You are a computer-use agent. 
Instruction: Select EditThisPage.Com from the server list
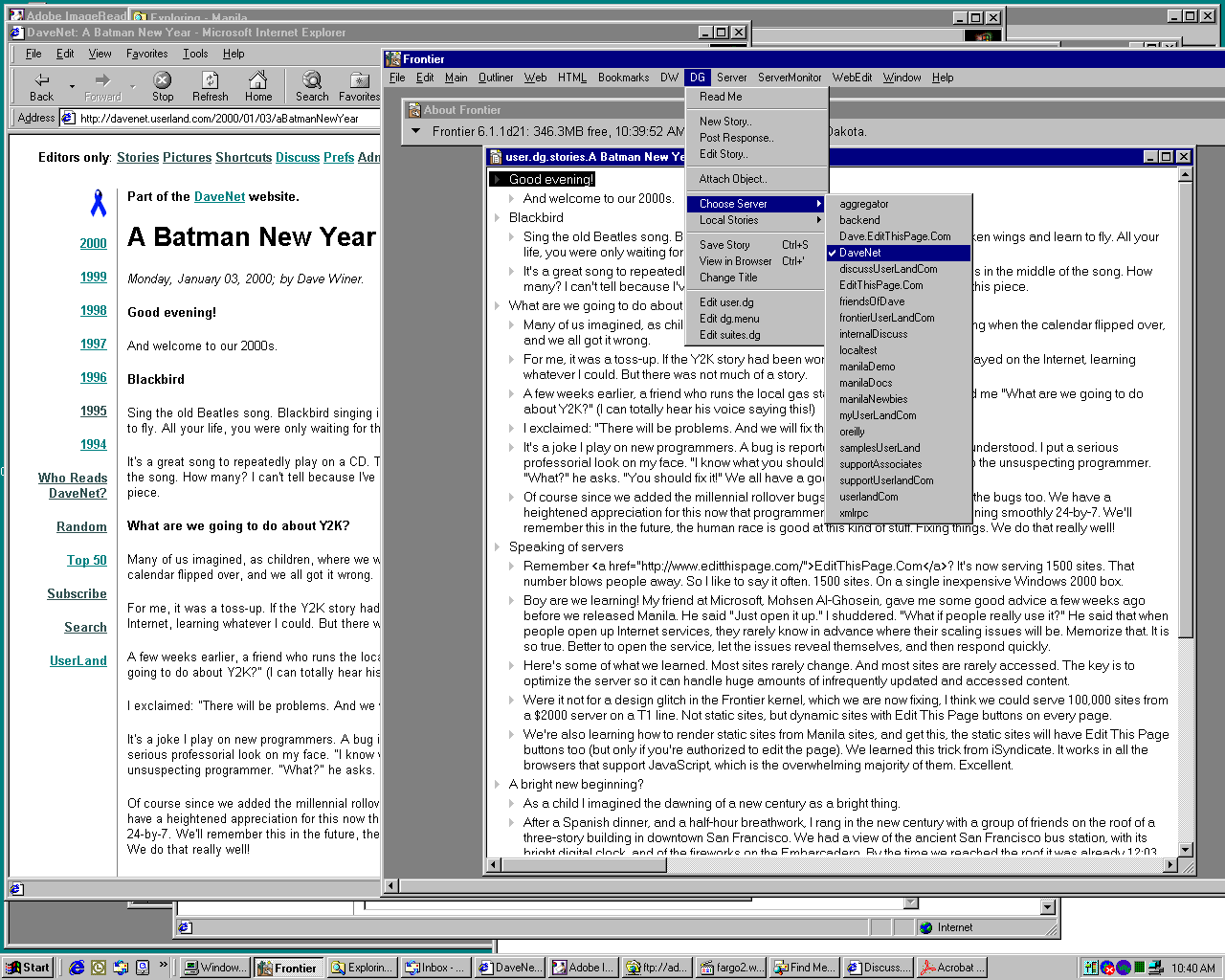click(x=880, y=285)
